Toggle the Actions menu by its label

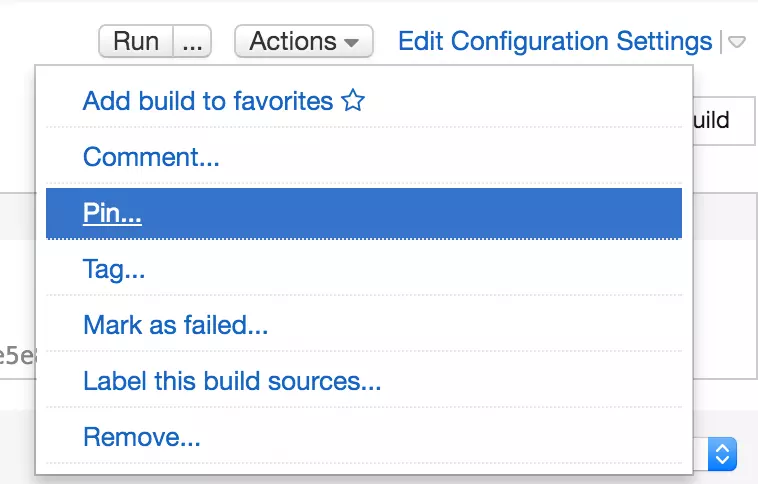point(292,42)
